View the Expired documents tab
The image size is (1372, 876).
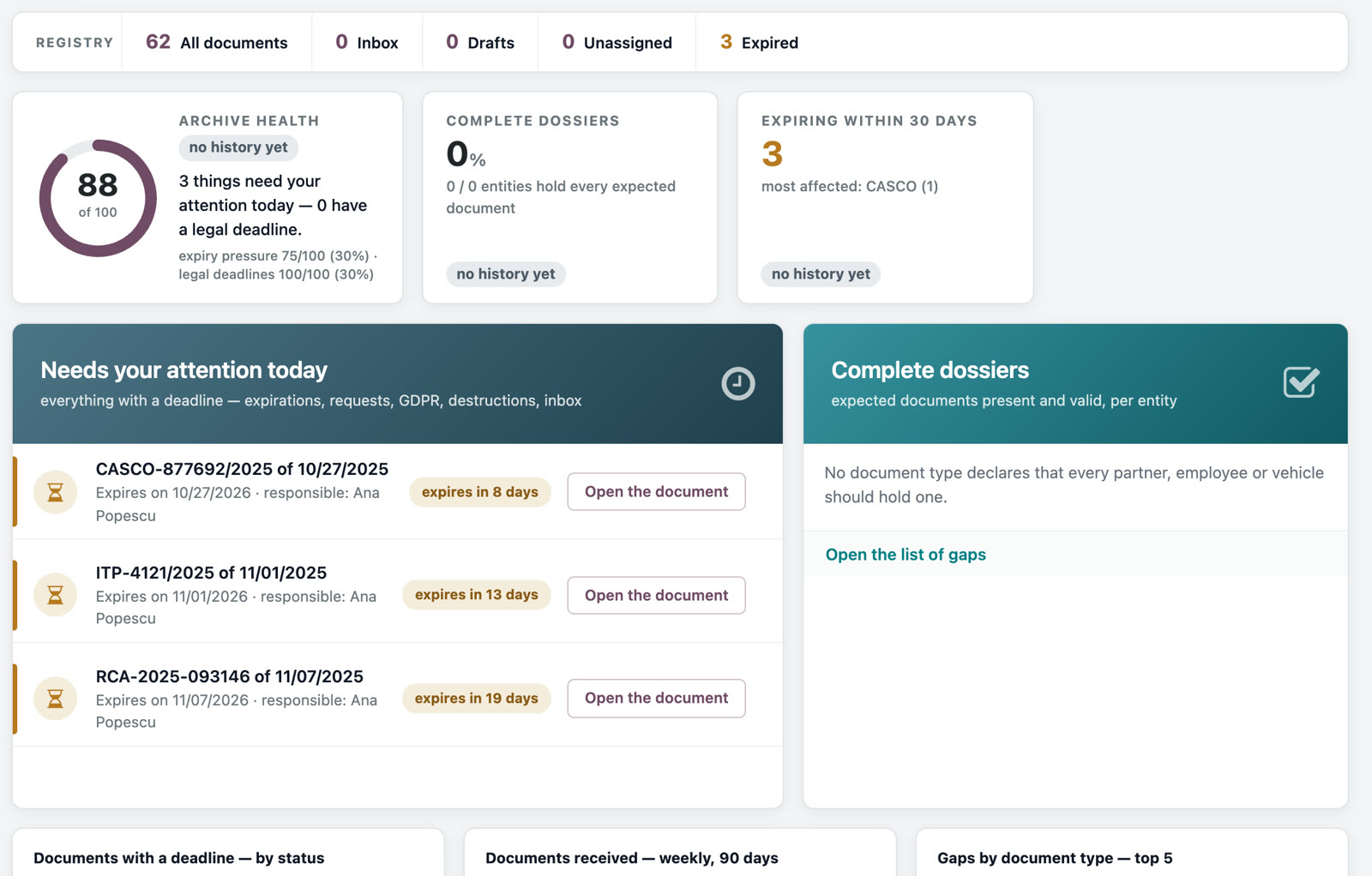pos(759,42)
